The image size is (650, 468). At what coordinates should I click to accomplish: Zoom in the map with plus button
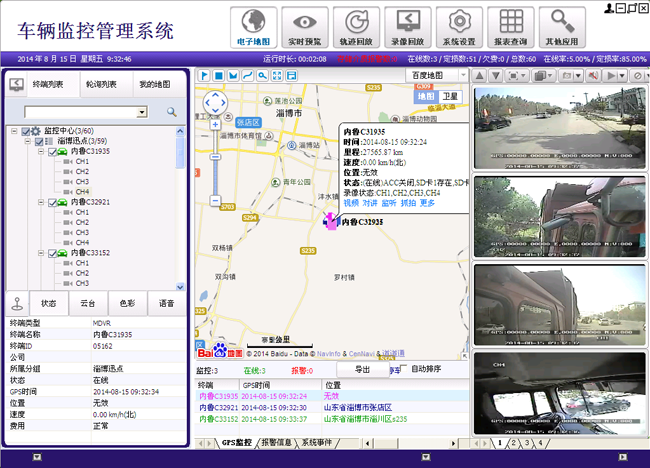tap(215, 124)
